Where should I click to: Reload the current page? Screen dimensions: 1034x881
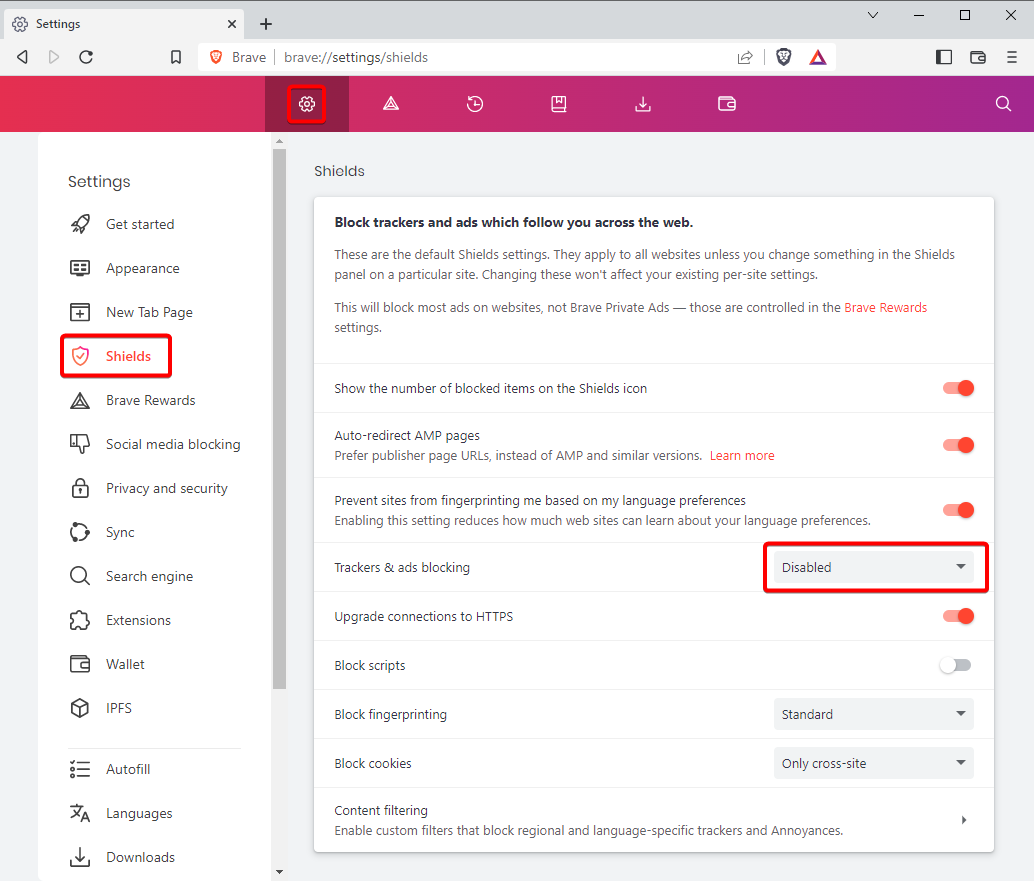click(86, 57)
